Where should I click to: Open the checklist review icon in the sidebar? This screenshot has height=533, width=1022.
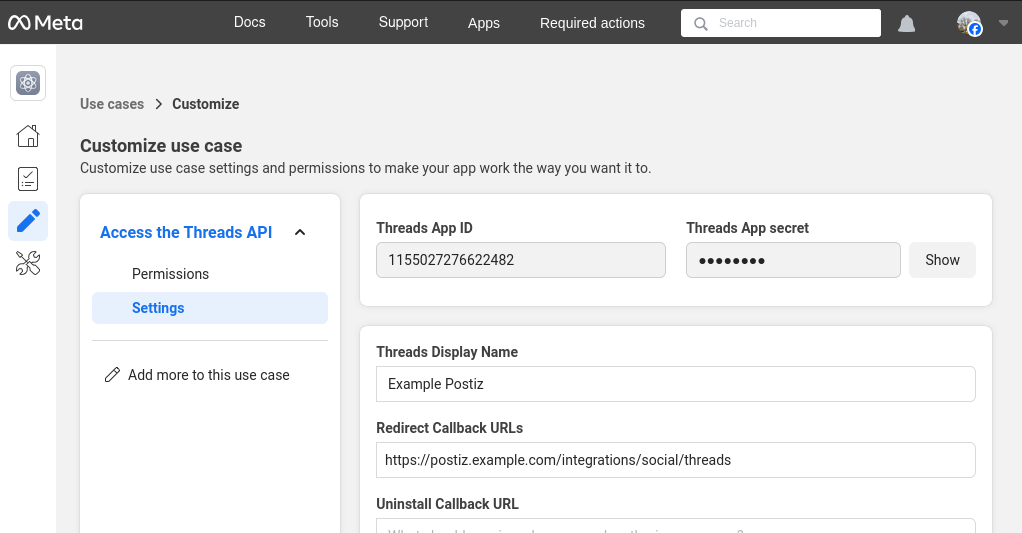[28, 179]
